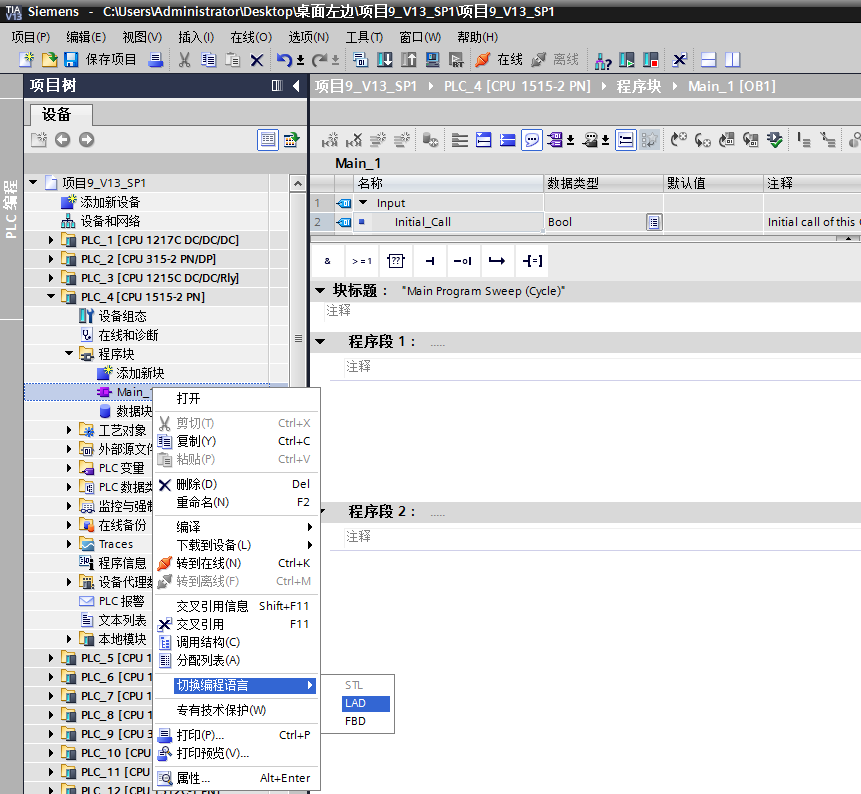This screenshot has width=861, height=794.
Task: Click PLC_4 [CPU 1515-2 PN] in the breadcrumb
Action: pyautogui.click(x=517, y=86)
